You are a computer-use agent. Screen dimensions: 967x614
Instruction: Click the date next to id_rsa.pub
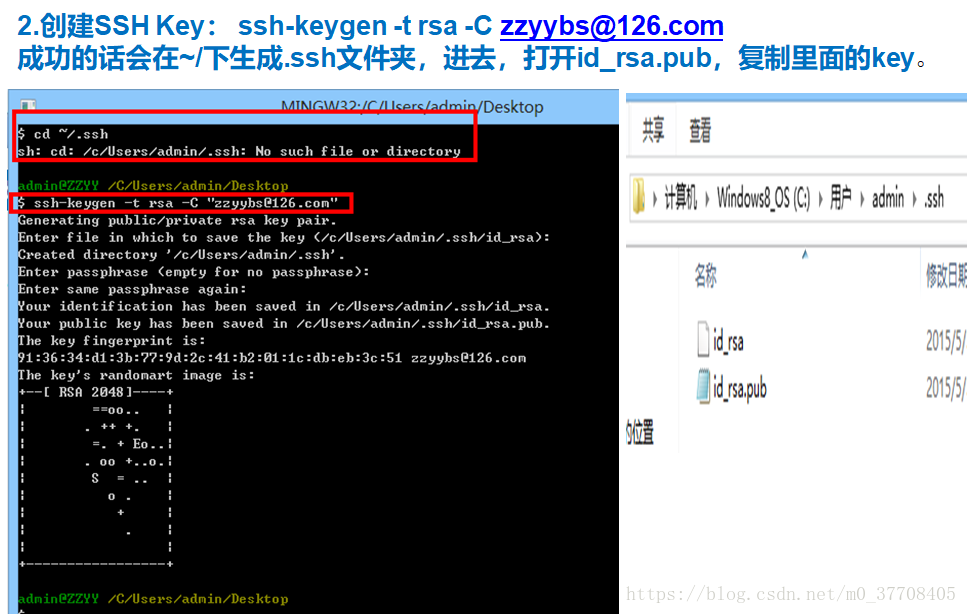coord(945,388)
